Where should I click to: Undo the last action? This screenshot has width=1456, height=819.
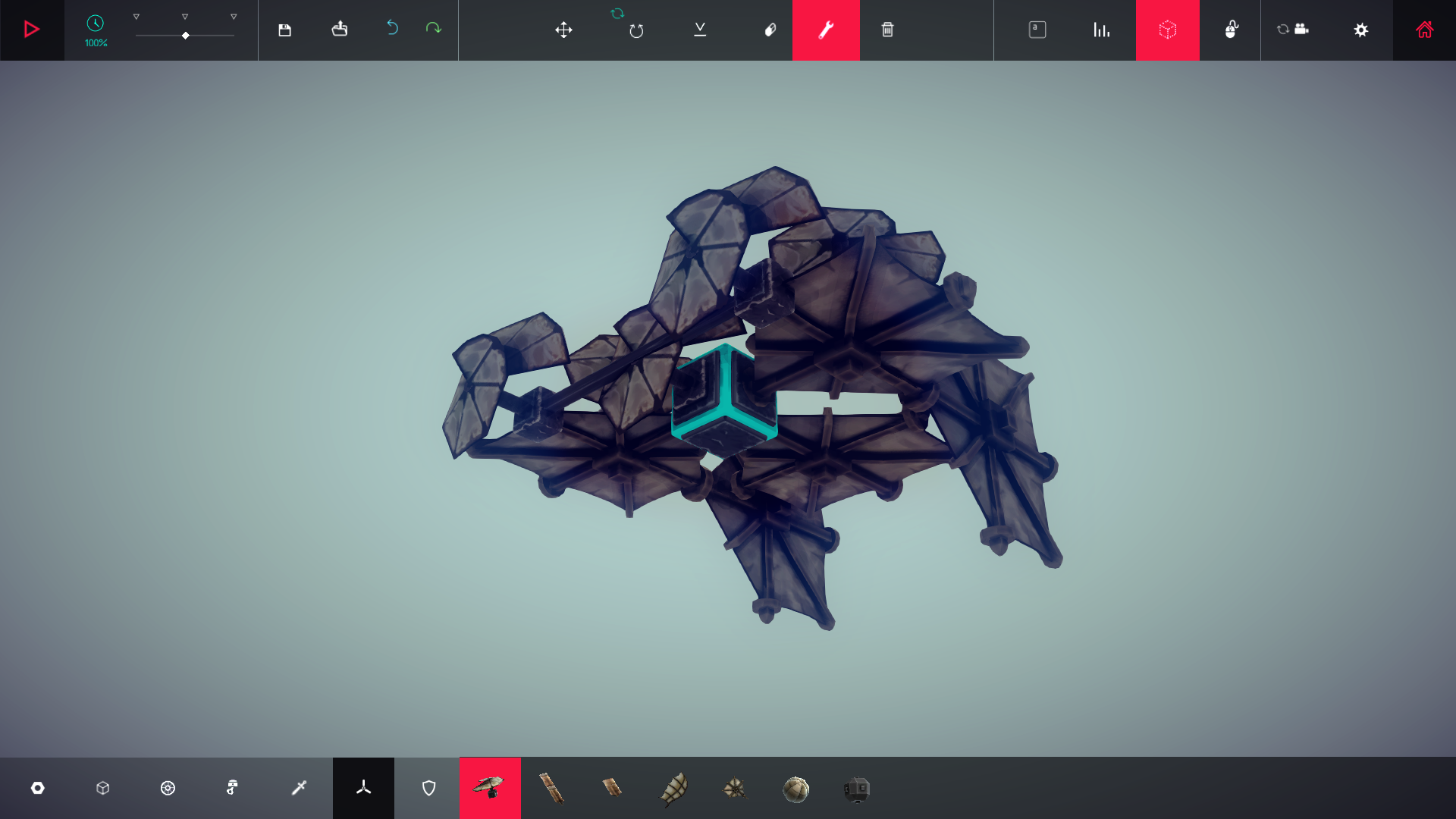click(x=392, y=28)
